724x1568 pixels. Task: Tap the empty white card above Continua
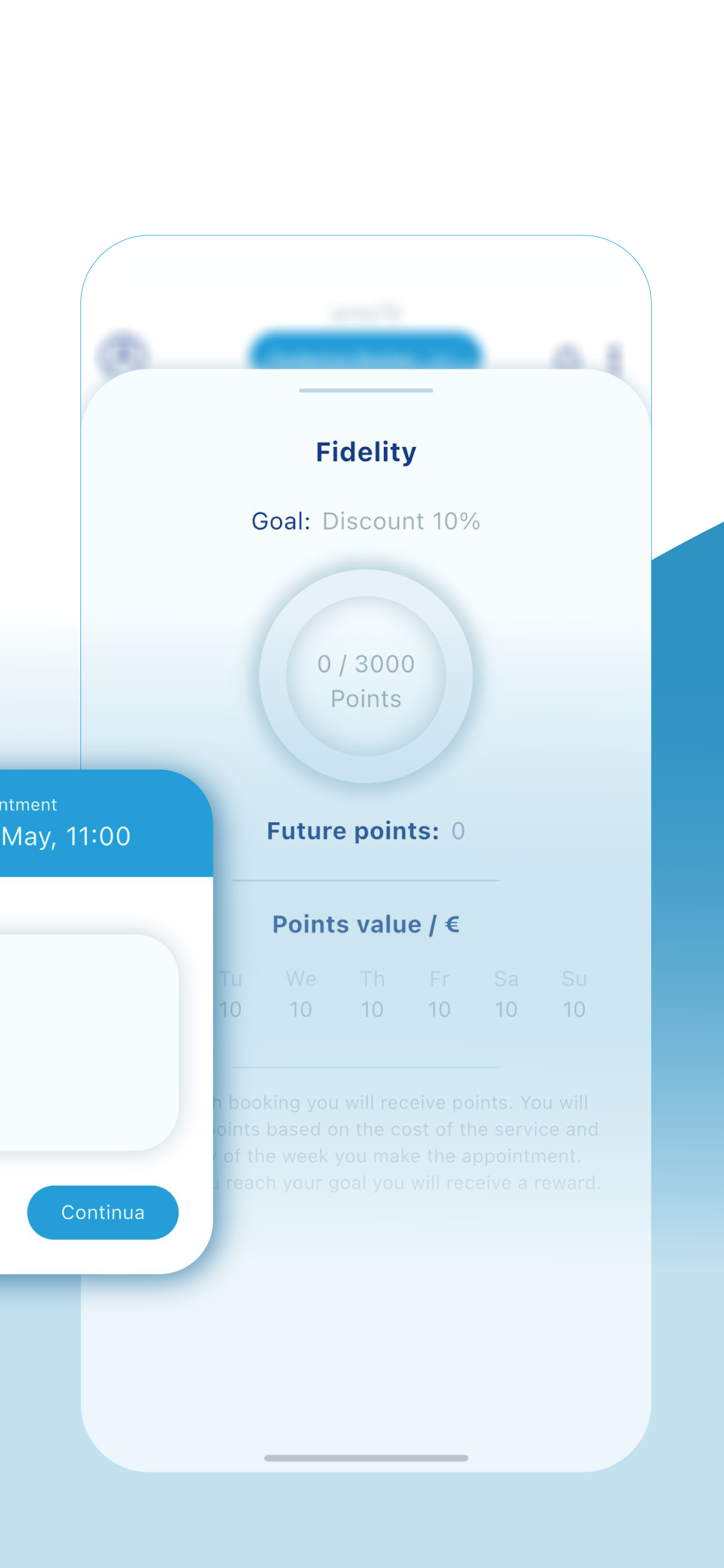click(89, 1042)
